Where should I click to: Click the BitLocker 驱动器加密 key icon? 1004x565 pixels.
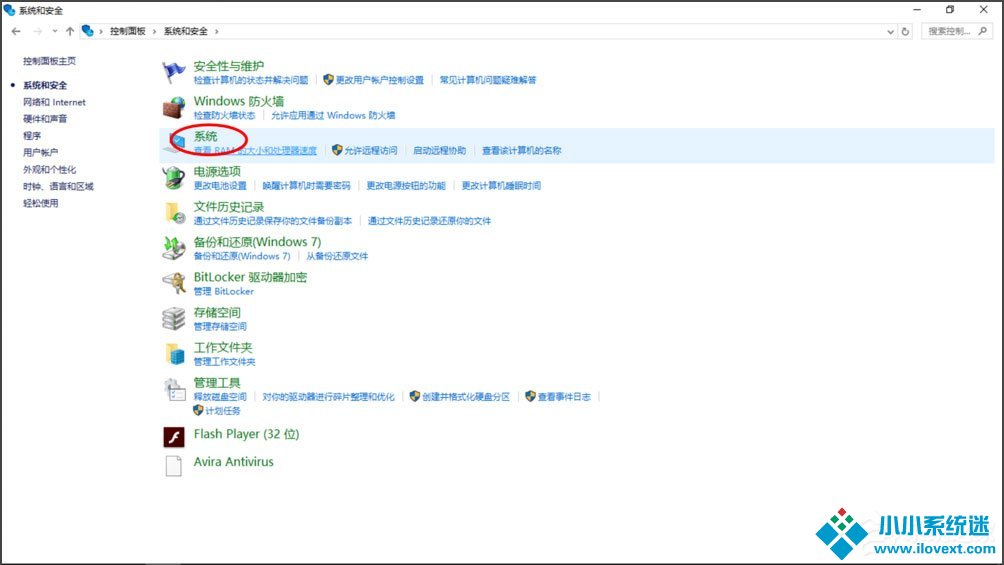click(174, 283)
